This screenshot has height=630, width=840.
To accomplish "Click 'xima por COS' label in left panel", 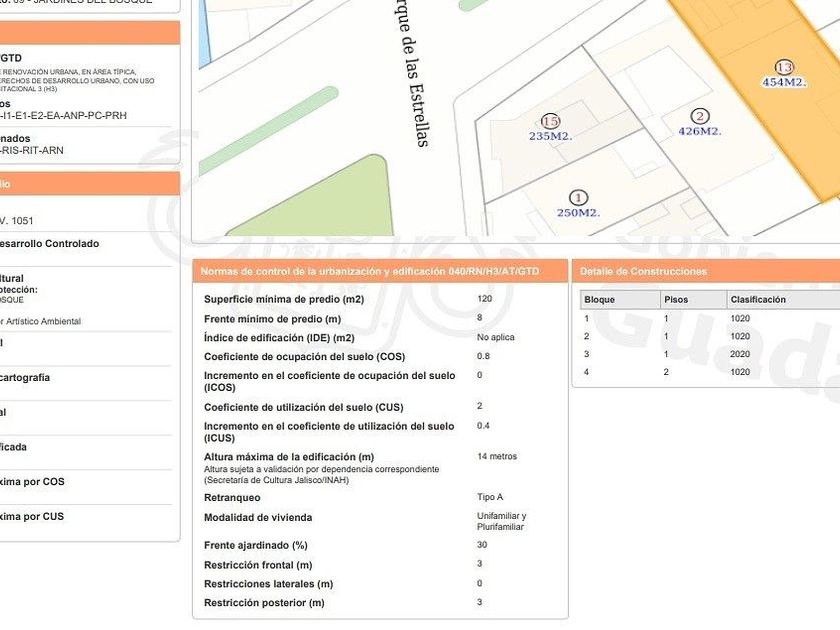I will (x=32, y=482).
